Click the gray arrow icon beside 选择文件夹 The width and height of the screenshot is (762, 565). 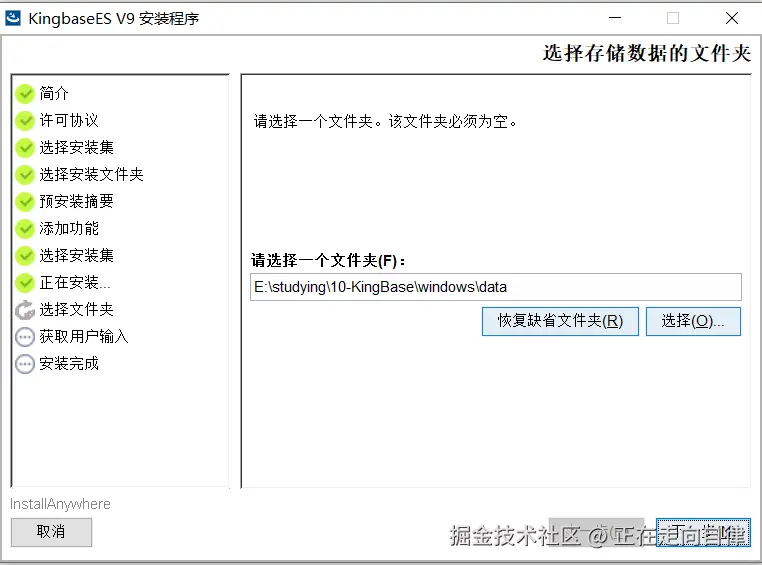pos(25,310)
